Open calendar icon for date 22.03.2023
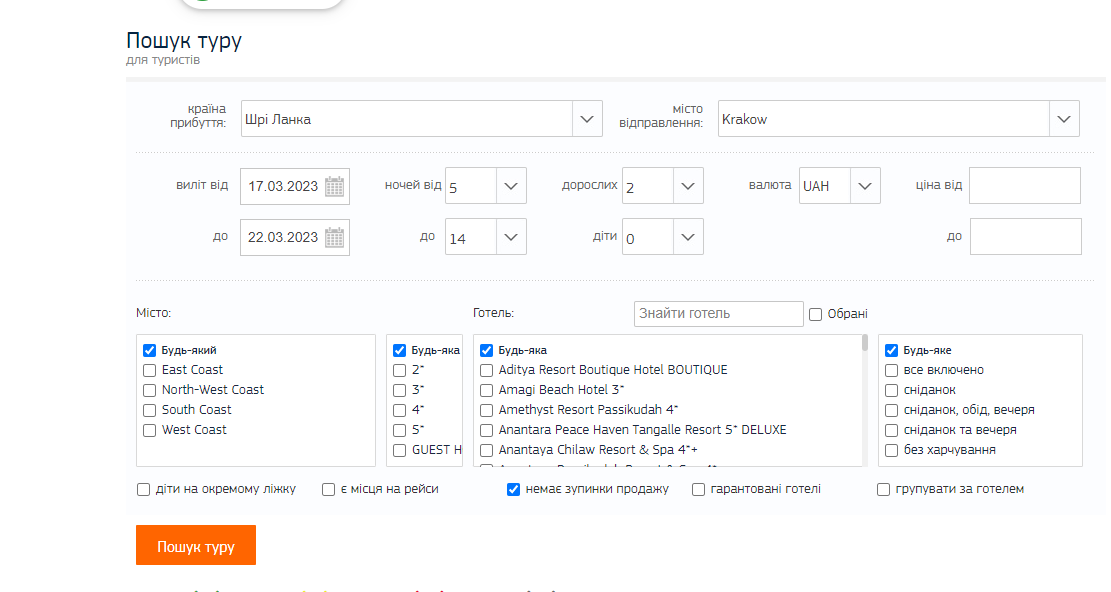 point(334,237)
